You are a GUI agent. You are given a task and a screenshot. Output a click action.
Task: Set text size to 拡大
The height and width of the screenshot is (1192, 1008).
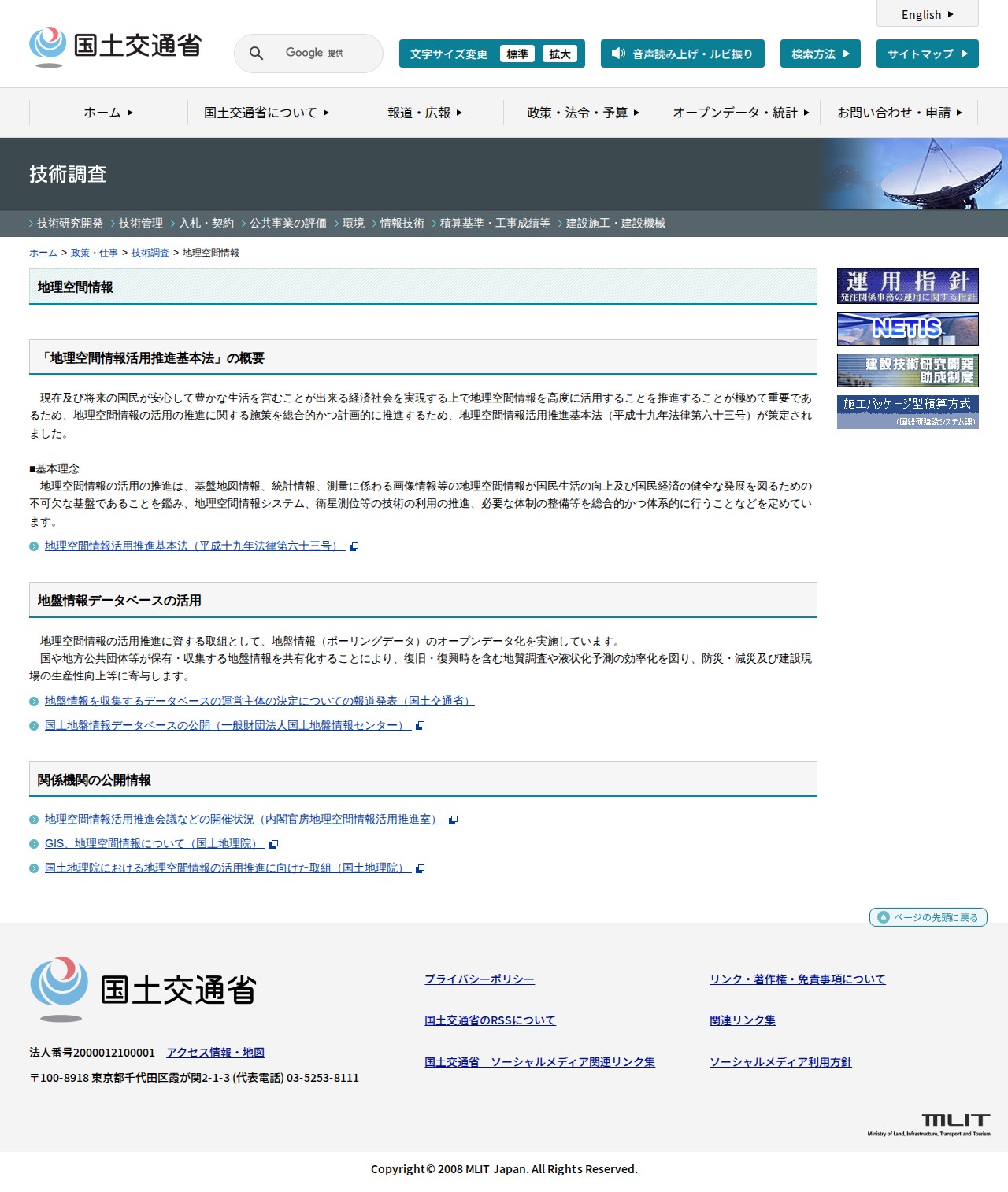coord(560,54)
